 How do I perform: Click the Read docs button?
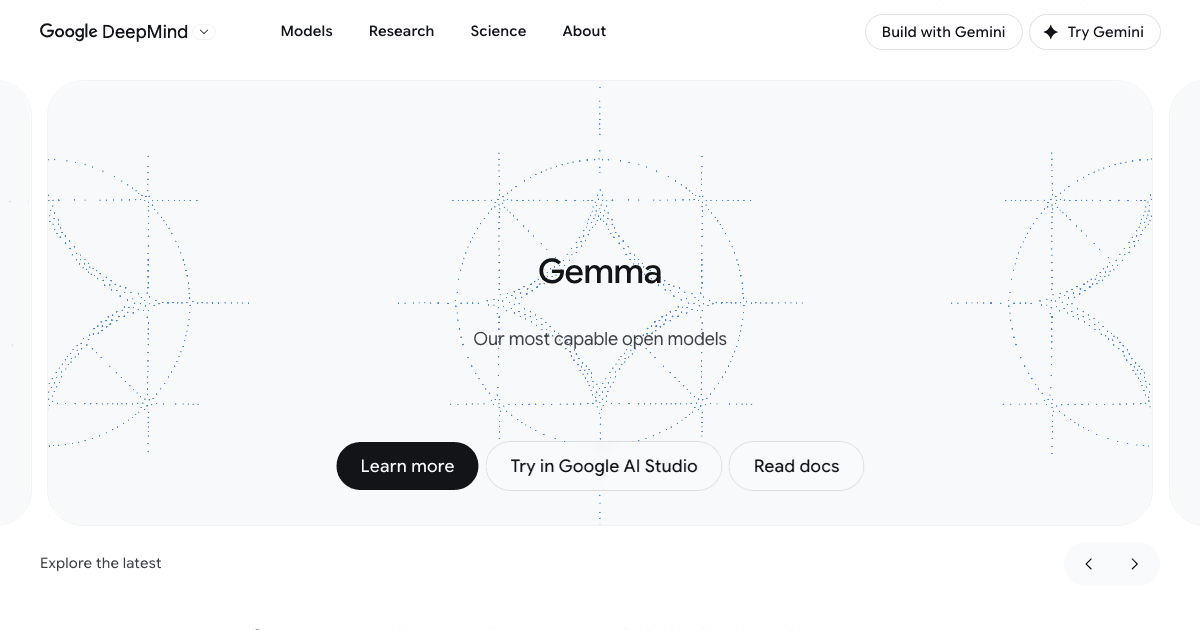(796, 466)
